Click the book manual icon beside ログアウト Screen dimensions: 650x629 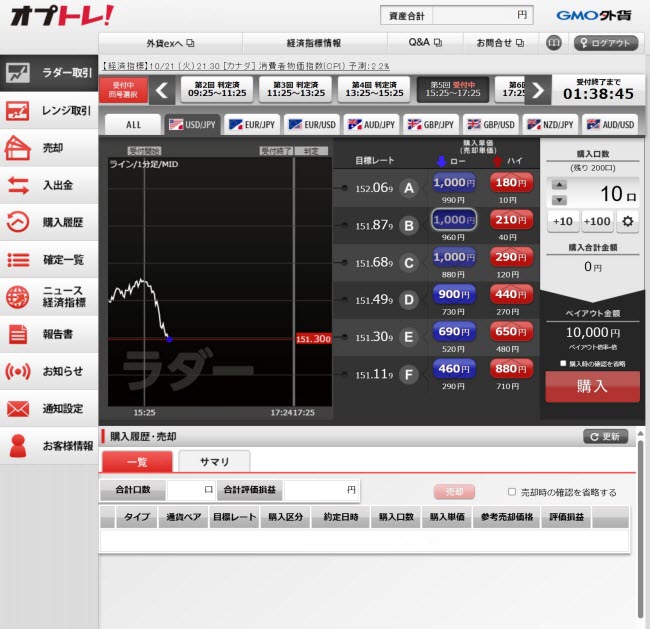coord(554,43)
